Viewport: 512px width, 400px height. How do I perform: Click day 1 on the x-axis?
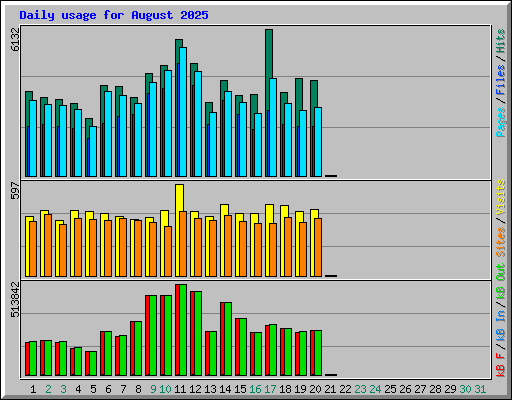tap(33, 389)
